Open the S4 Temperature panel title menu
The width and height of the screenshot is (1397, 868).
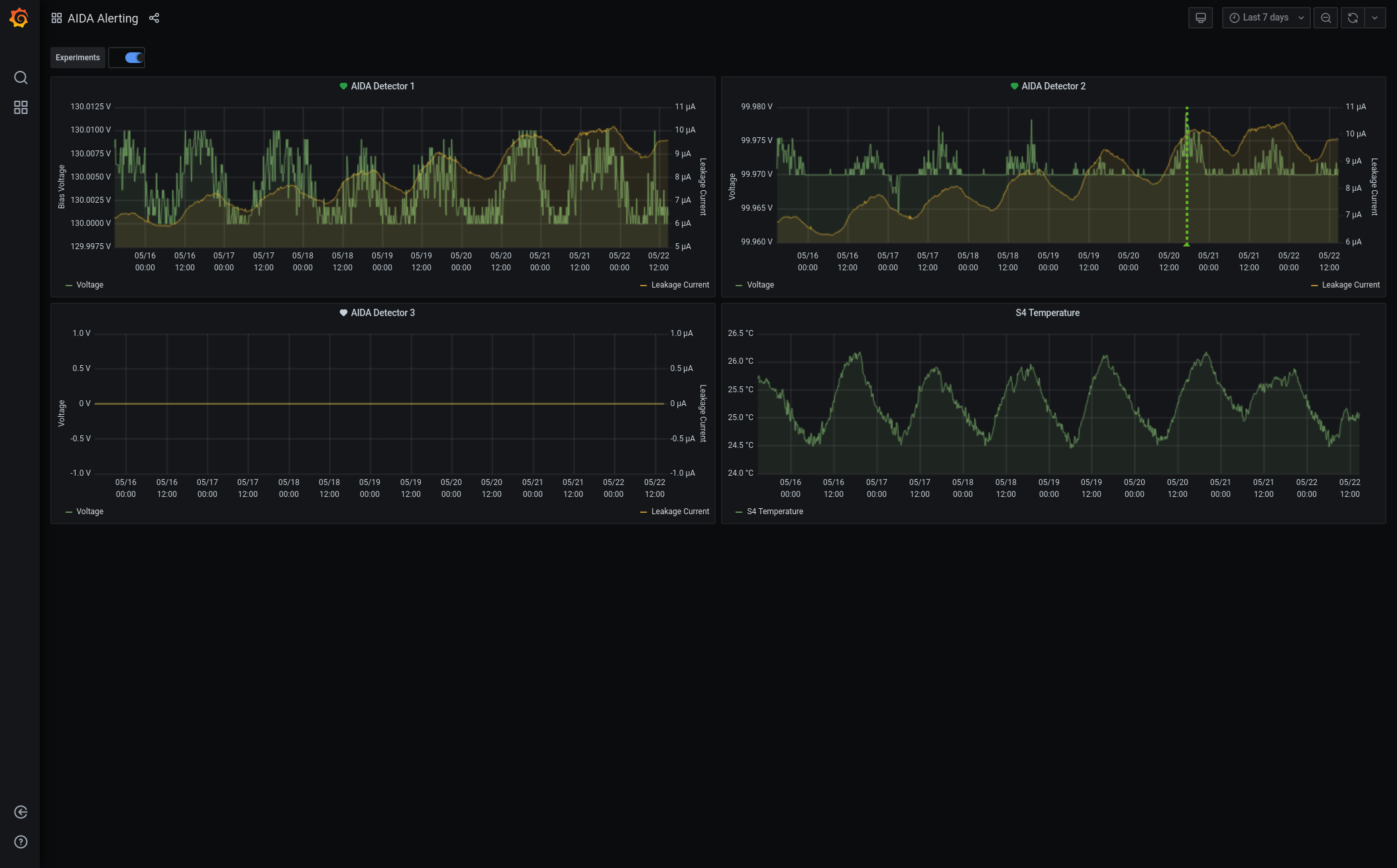(x=1047, y=313)
